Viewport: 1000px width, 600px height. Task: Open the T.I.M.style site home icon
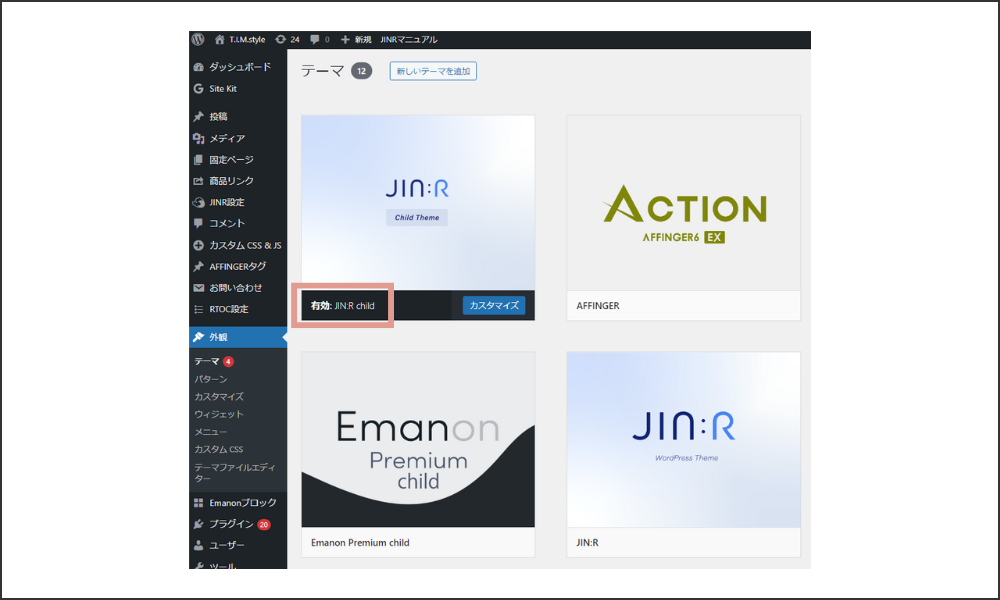click(219, 40)
